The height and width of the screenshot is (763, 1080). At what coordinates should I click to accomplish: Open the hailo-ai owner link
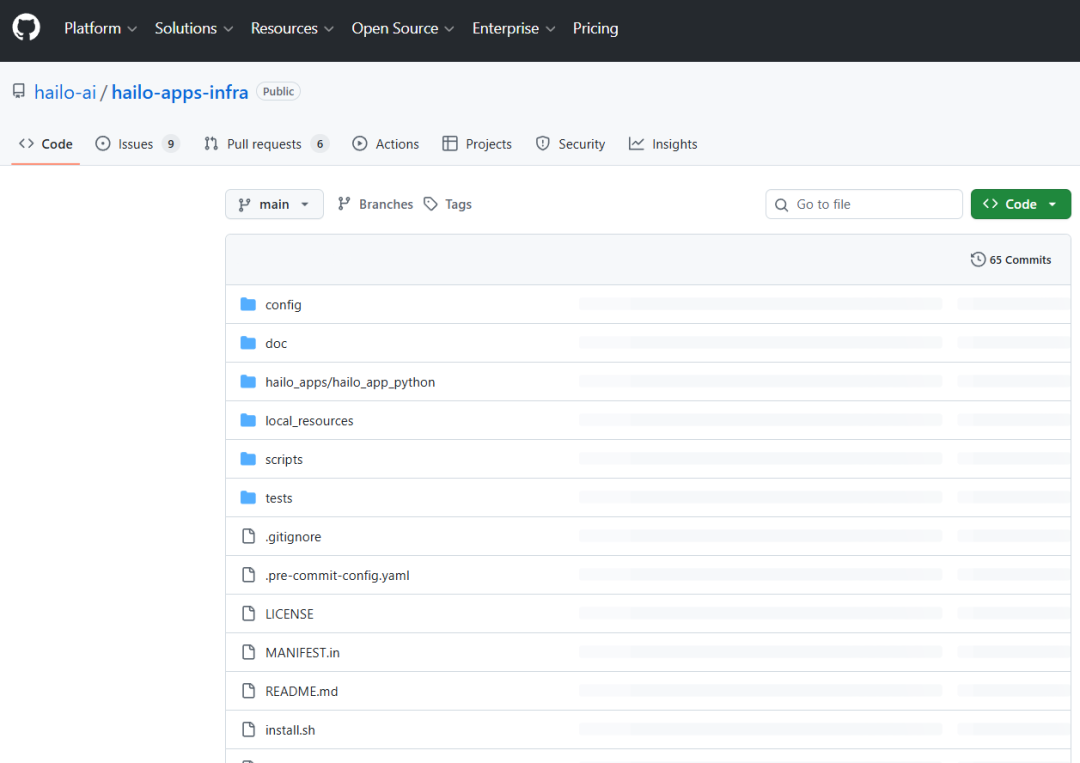point(65,92)
